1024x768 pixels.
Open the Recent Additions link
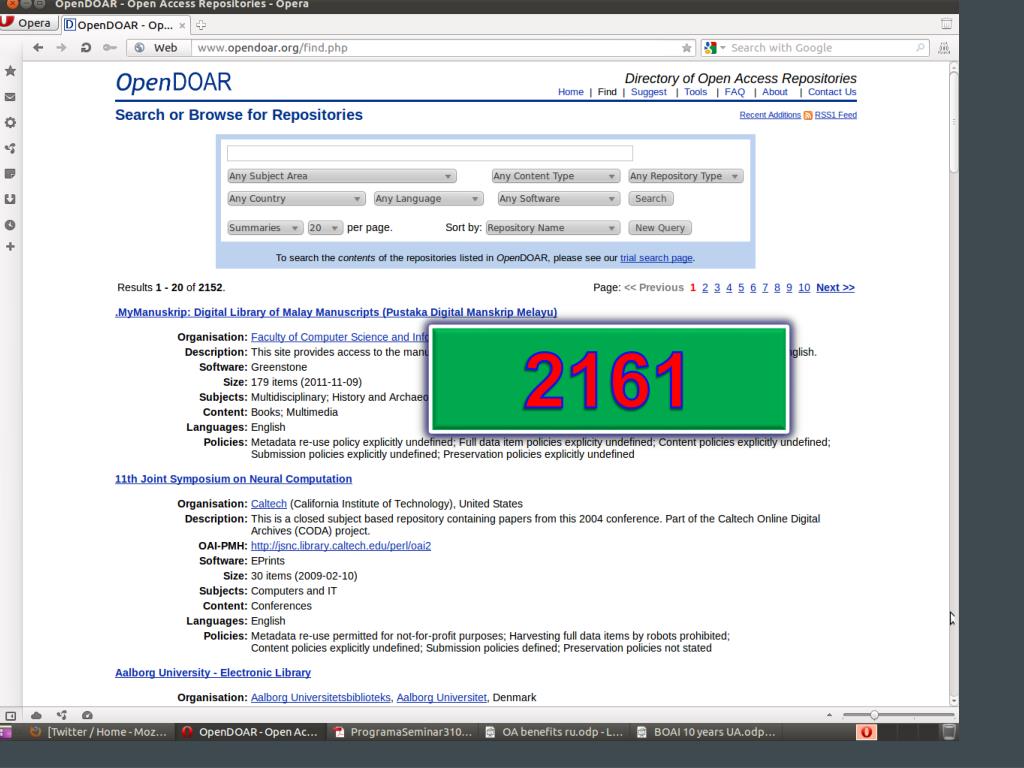770,115
